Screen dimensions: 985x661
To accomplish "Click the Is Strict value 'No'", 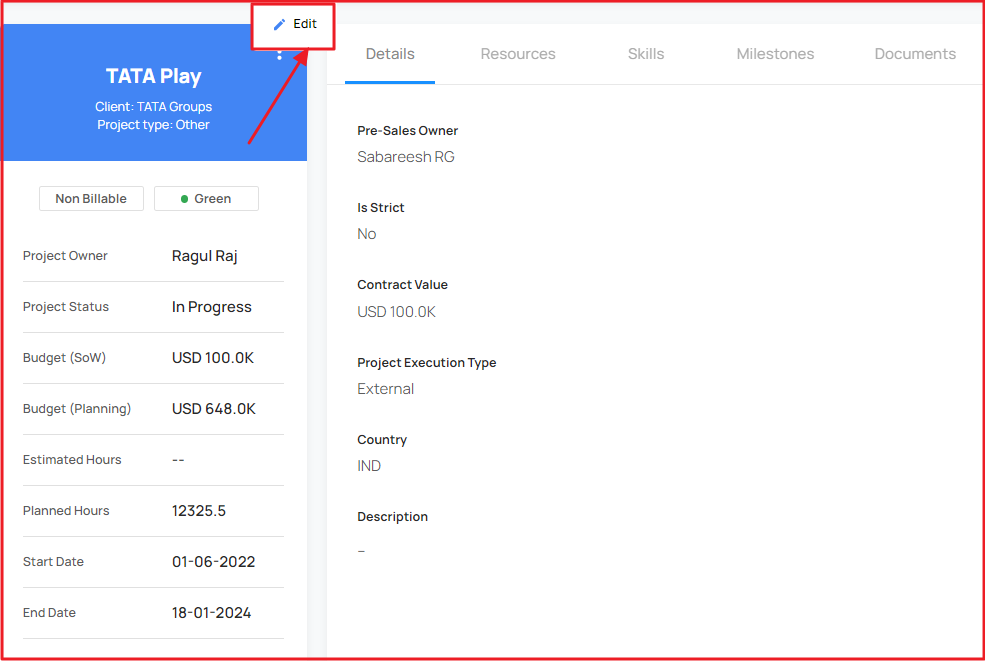I will 367,234.
